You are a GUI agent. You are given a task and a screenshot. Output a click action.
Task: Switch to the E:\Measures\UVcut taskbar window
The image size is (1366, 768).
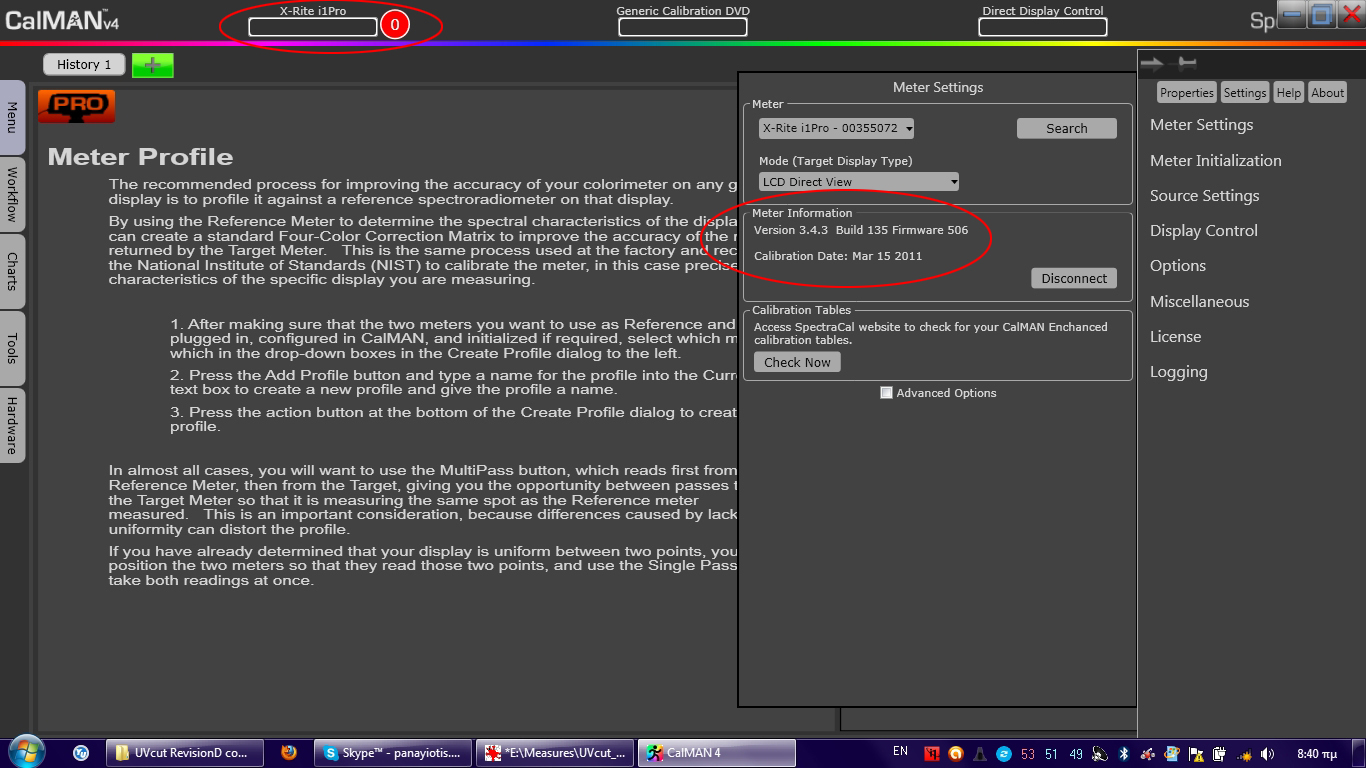pos(555,753)
